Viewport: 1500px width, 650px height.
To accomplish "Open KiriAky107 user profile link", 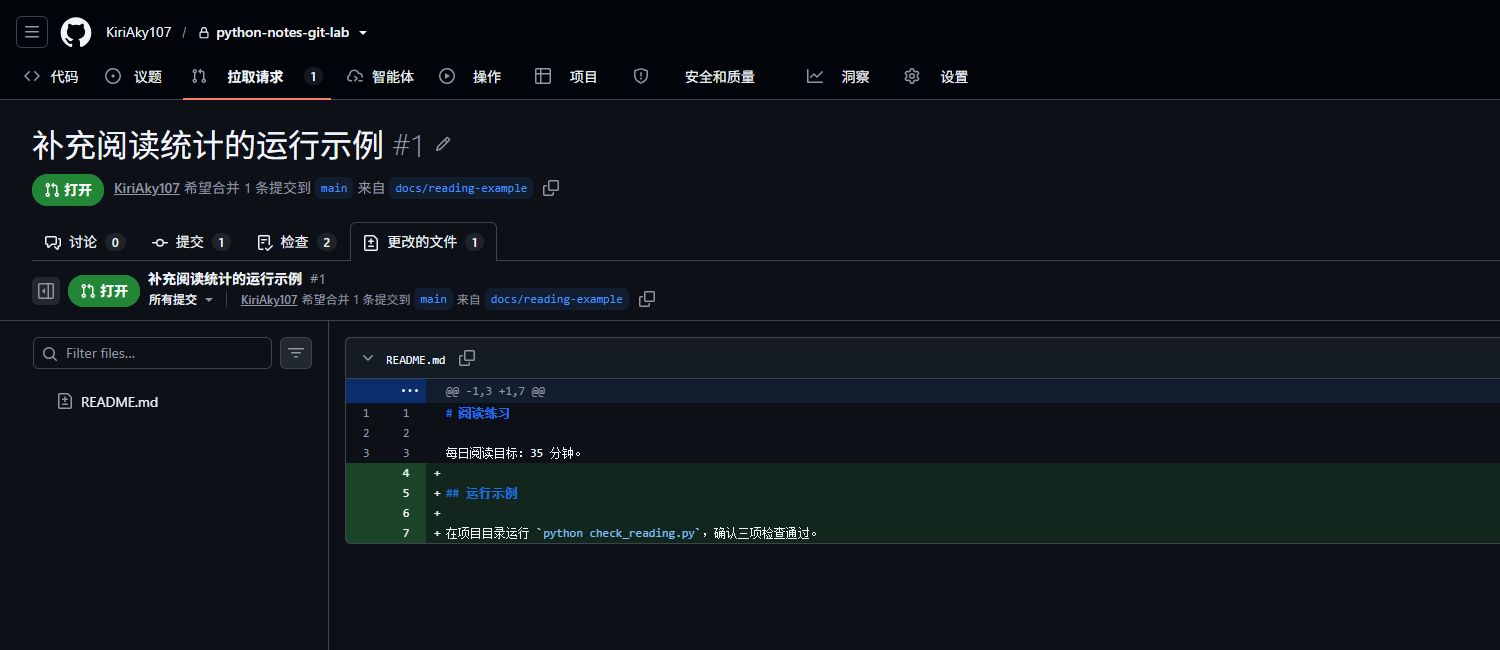I will click(138, 32).
